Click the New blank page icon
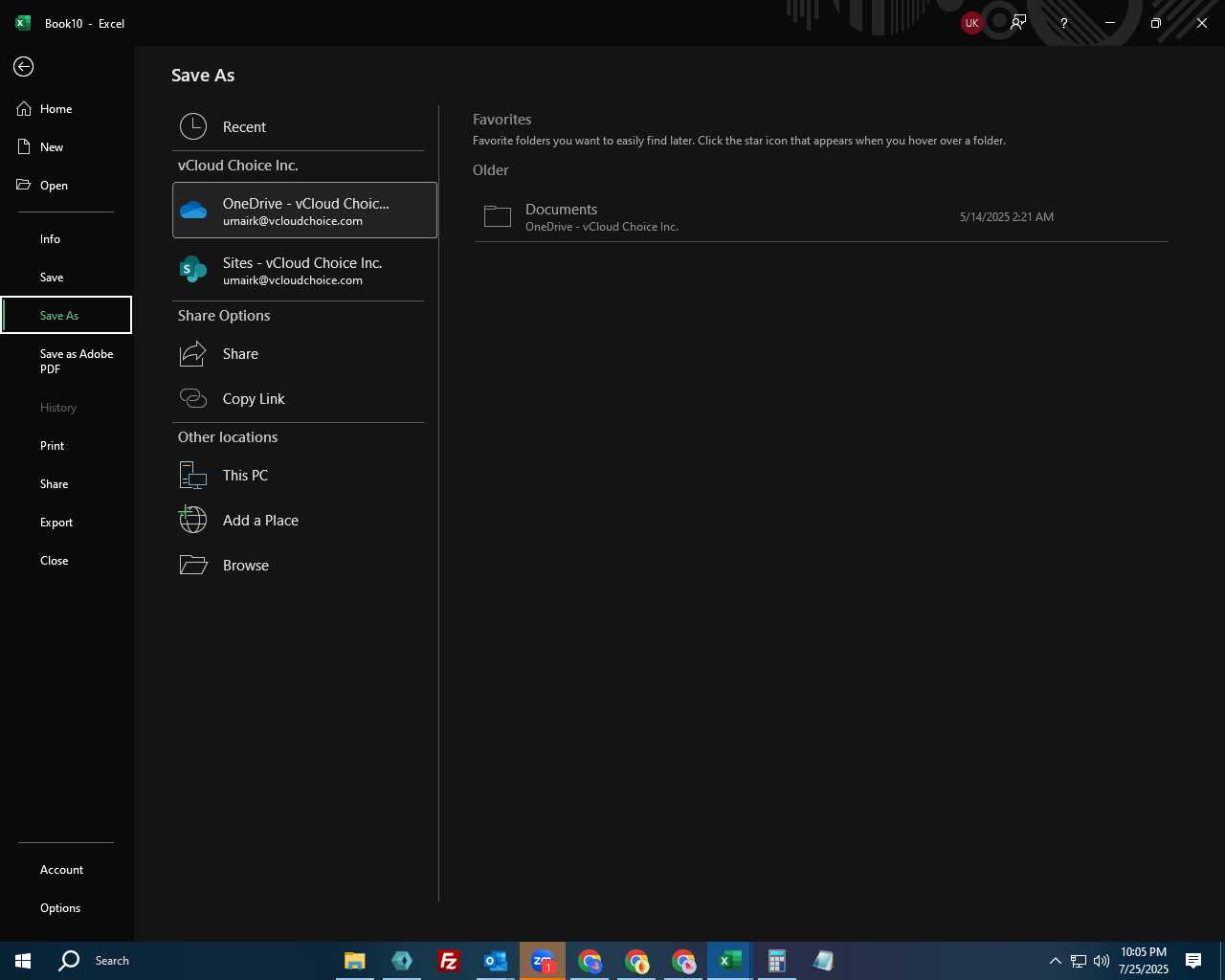 click(24, 147)
